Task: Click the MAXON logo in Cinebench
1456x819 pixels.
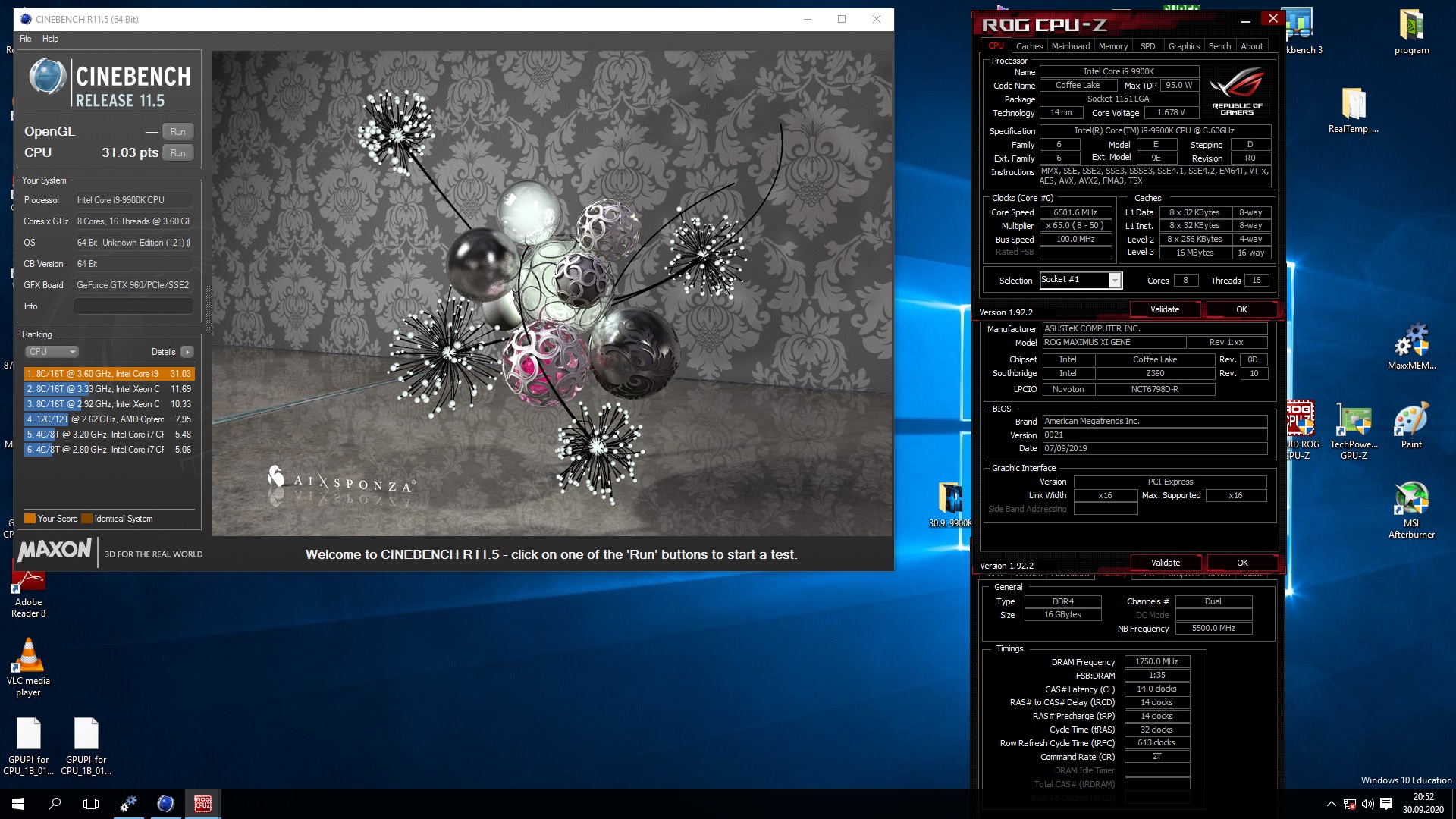Action: 55,551
